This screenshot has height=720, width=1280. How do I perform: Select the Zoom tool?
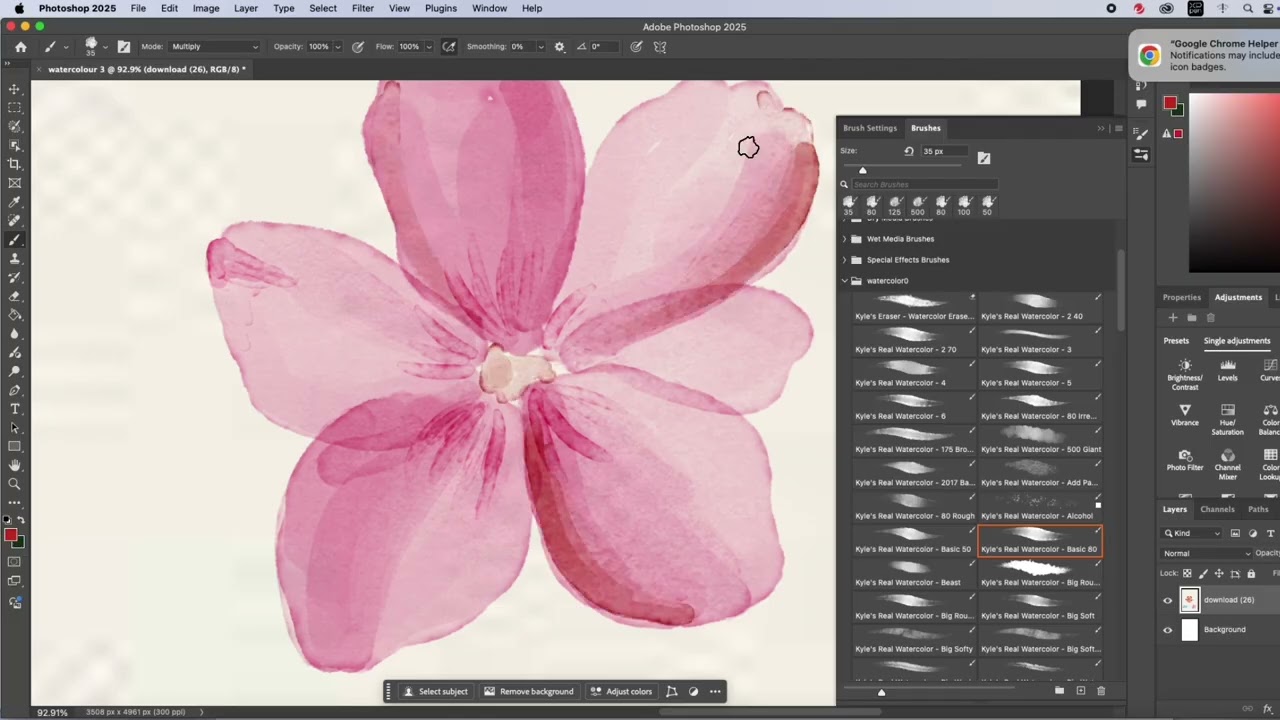coord(14,484)
